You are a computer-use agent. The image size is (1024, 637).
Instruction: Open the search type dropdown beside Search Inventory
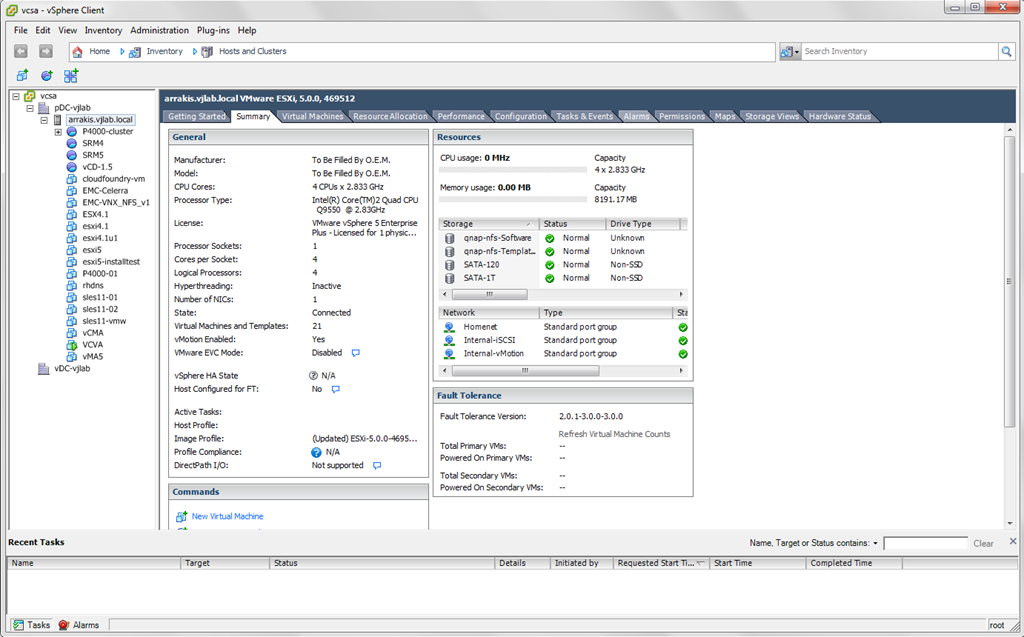[x=790, y=52]
